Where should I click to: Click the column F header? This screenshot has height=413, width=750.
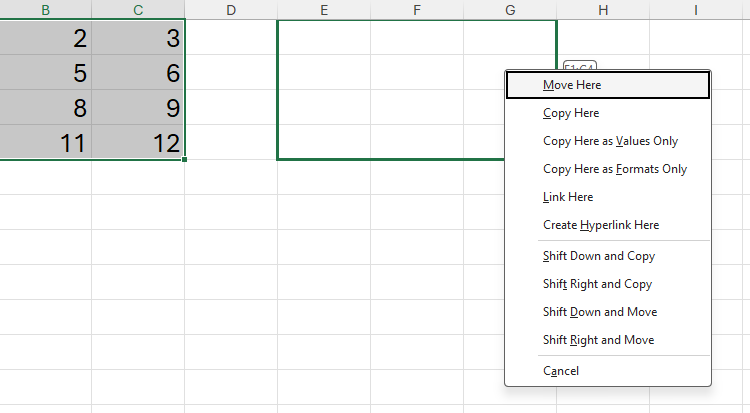click(416, 10)
